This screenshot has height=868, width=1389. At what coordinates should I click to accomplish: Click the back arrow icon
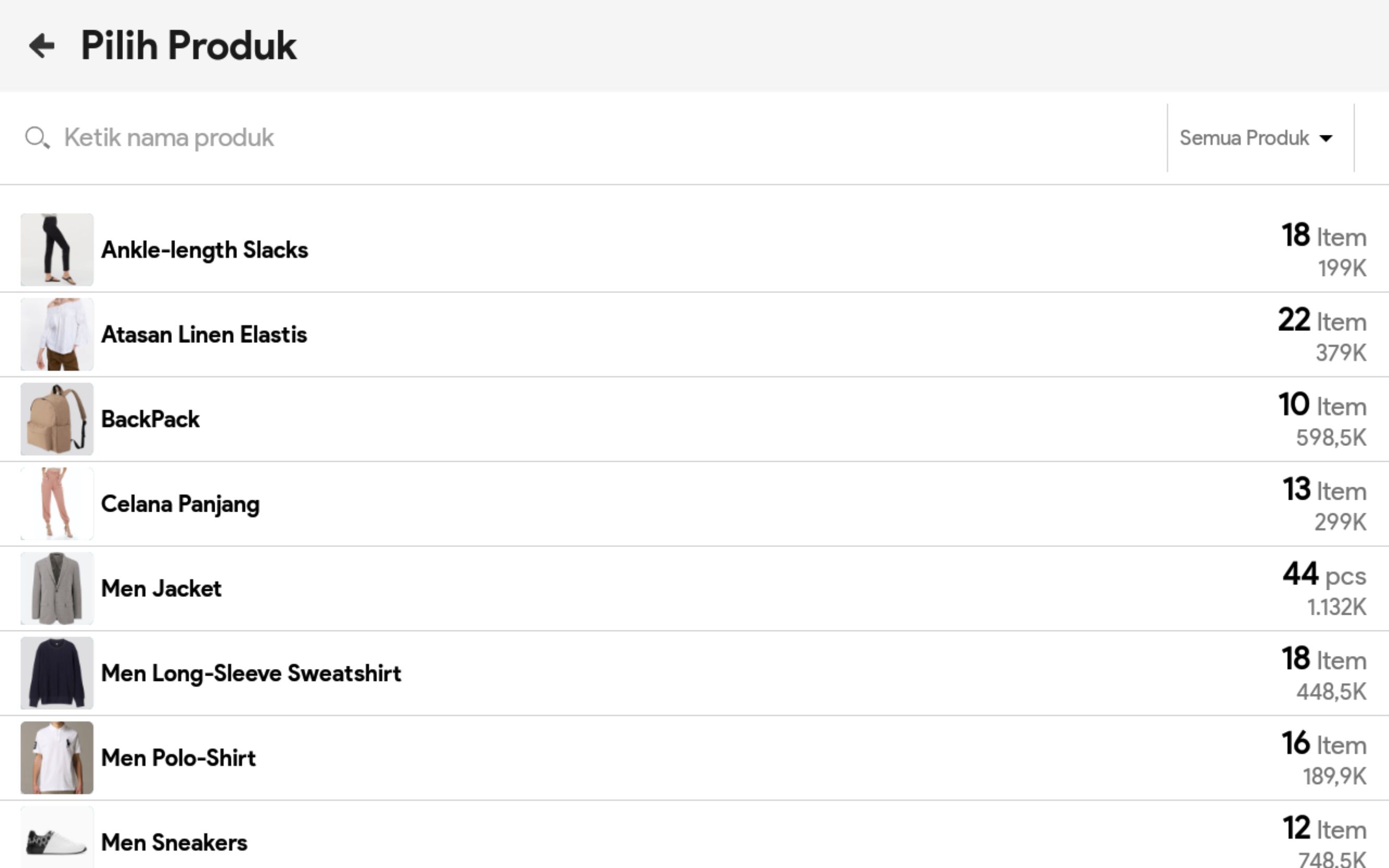click(42, 46)
